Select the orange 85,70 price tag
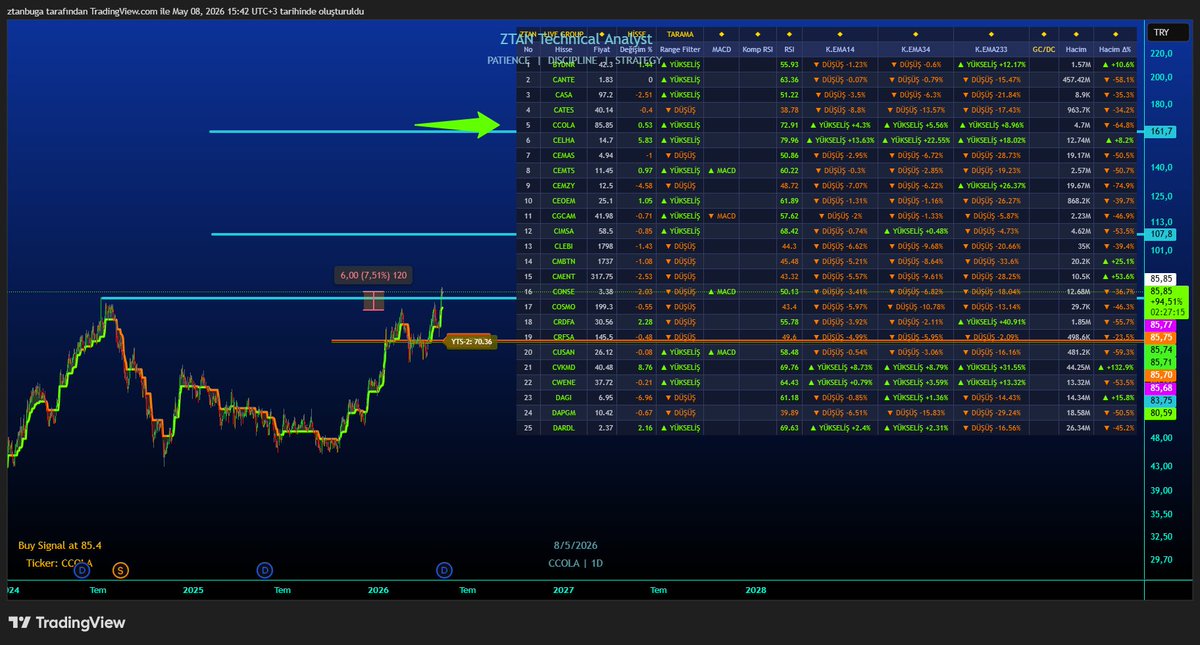The width and height of the screenshot is (1200, 645). [x=1162, y=375]
